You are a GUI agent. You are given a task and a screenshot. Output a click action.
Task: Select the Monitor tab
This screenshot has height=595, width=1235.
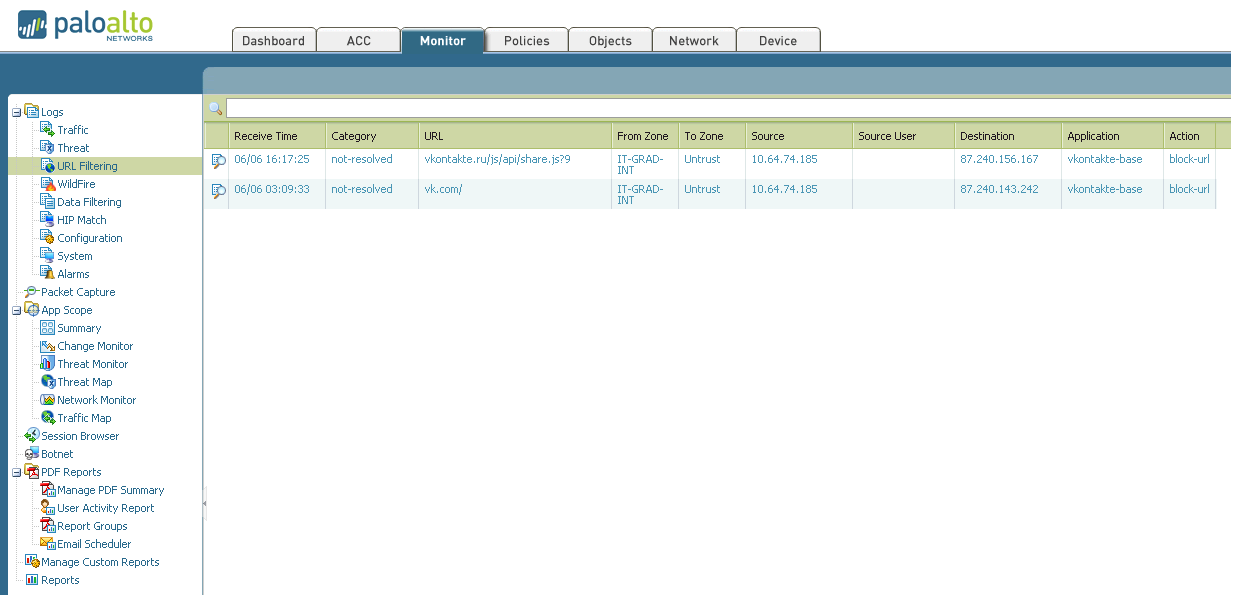[443, 40]
